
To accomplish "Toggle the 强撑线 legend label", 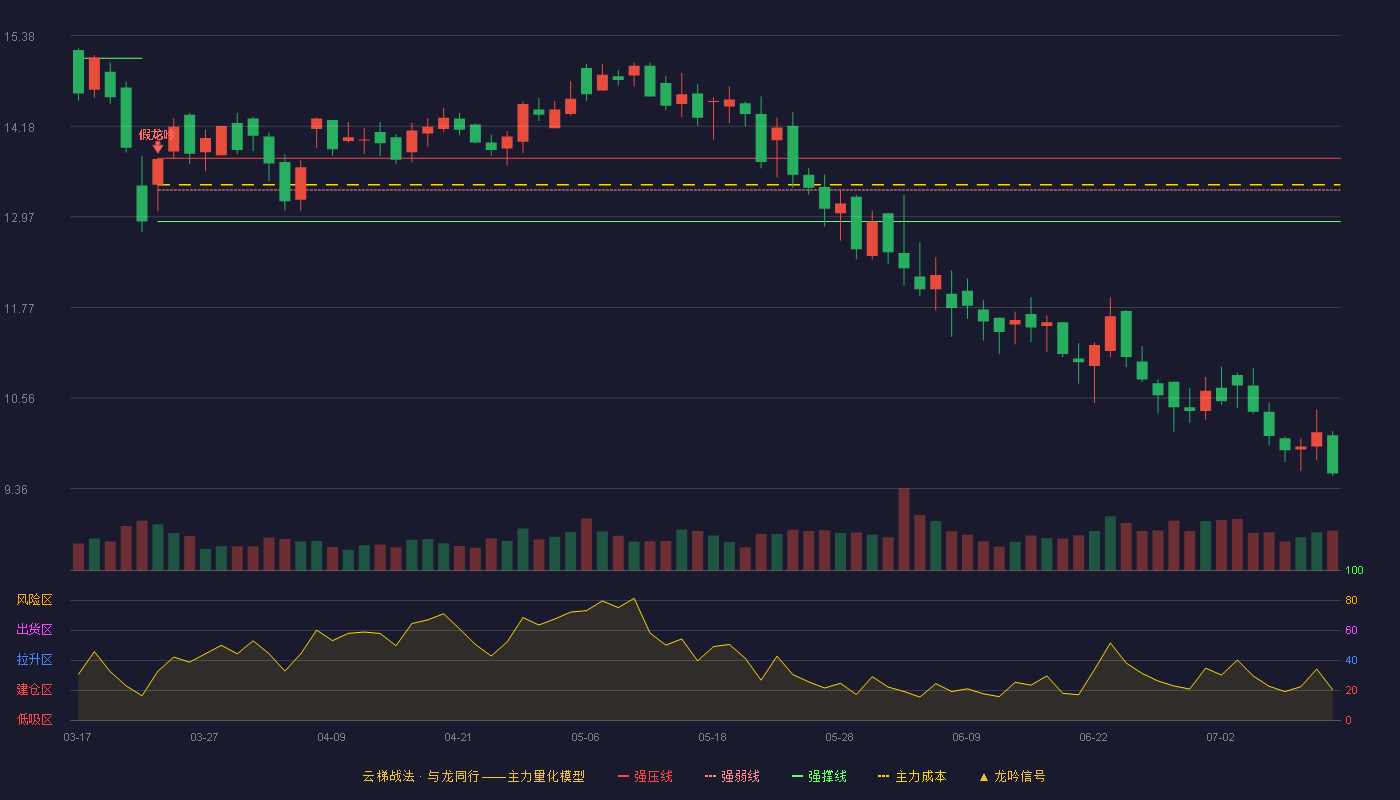I will point(827,776).
